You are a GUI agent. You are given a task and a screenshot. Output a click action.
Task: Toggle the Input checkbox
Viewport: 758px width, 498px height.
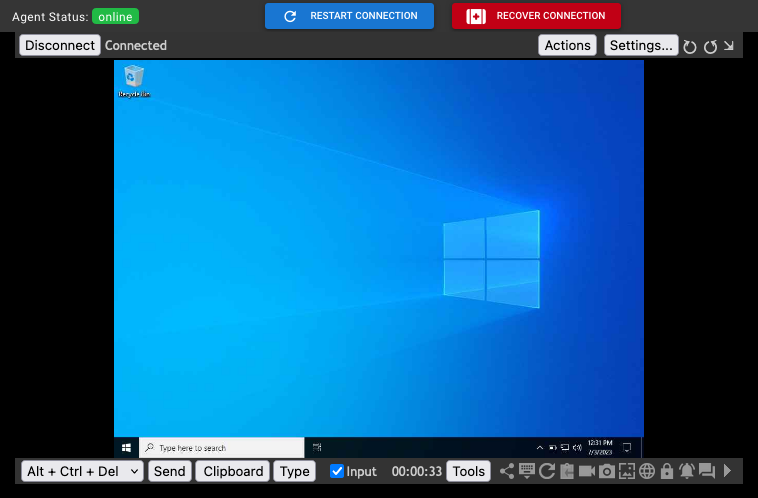pos(337,471)
